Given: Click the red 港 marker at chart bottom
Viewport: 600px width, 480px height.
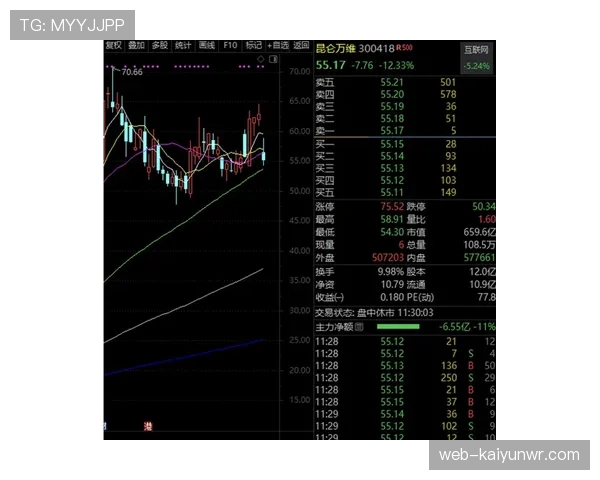Looking at the screenshot, I should (146, 427).
